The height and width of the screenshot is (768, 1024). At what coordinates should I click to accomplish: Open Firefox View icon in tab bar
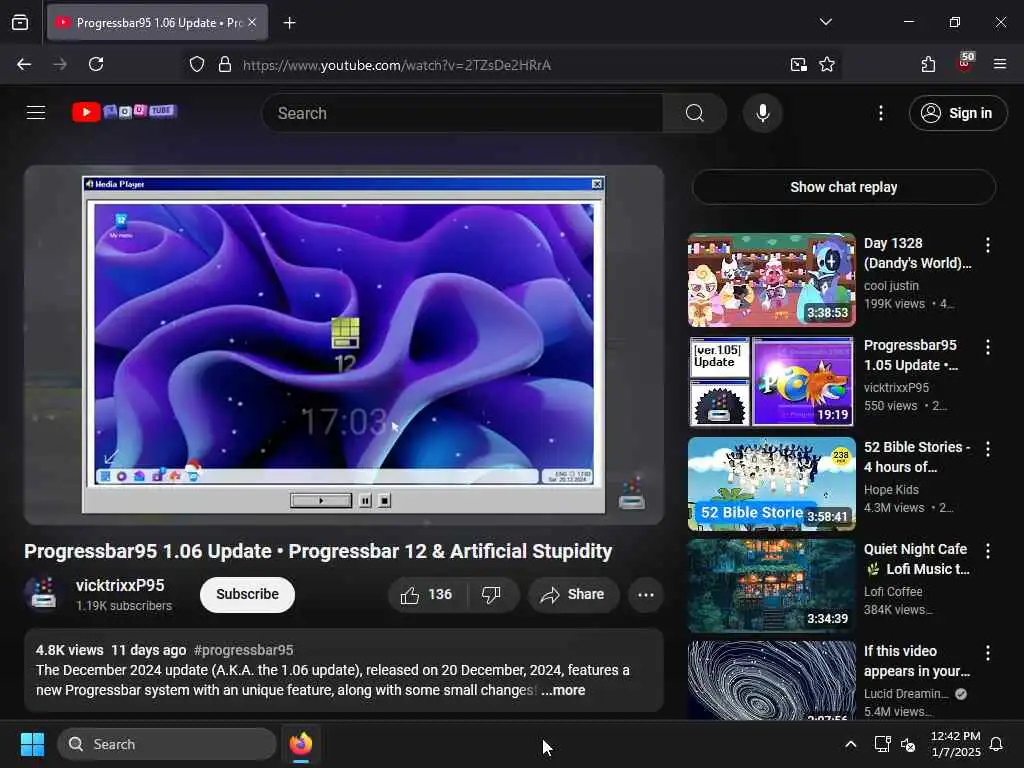point(20,23)
